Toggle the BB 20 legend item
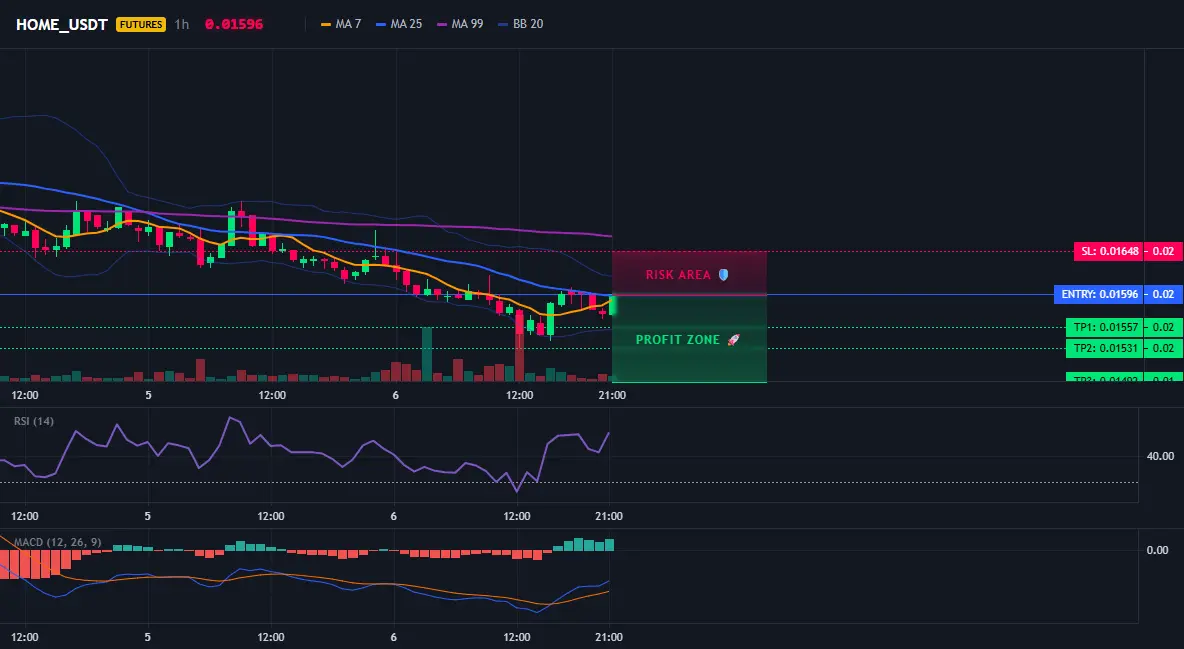Image resolution: width=1184 pixels, height=649 pixels. (x=520, y=24)
